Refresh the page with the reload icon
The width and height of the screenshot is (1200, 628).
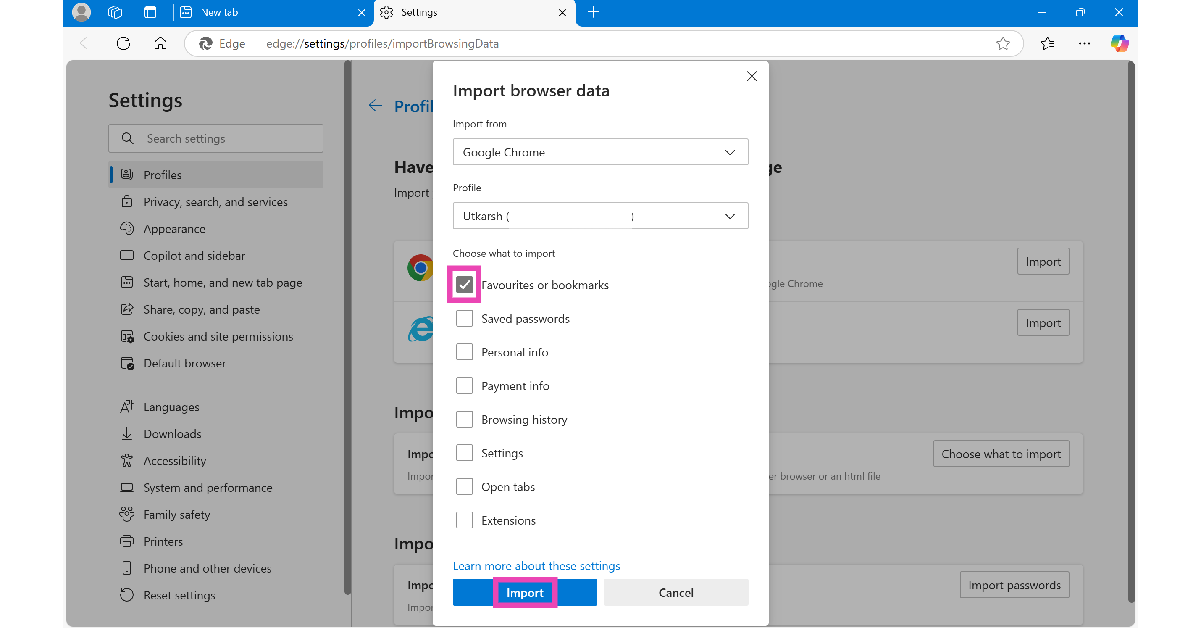tap(123, 44)
